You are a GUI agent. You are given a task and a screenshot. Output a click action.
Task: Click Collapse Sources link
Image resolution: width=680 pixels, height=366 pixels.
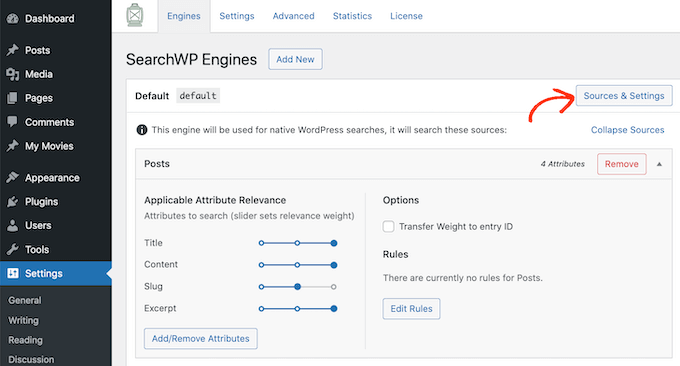pos(628,130)
